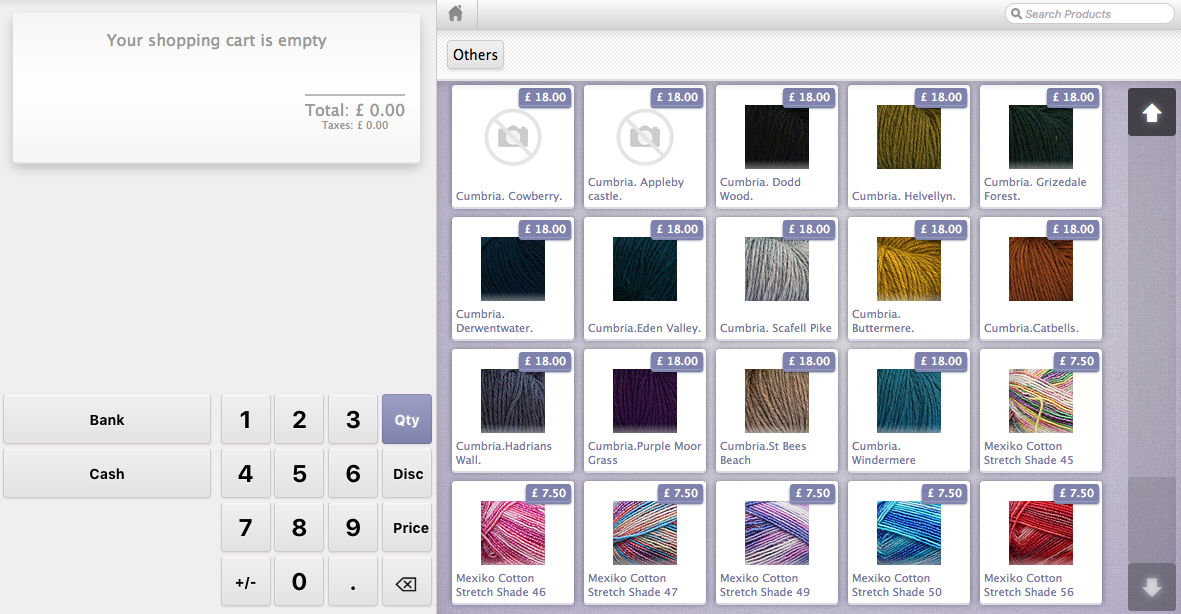Add Cumbria.Purple Moor Grass yarn
This screenshot has height=614, width=1181.
645,411
